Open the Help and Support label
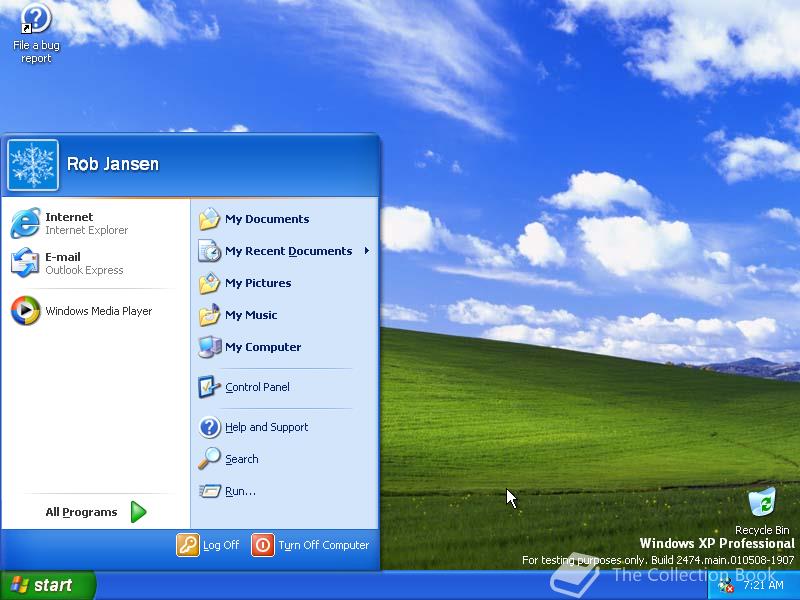800x600 pixels. pyautogui.click(x=266, y=427)
